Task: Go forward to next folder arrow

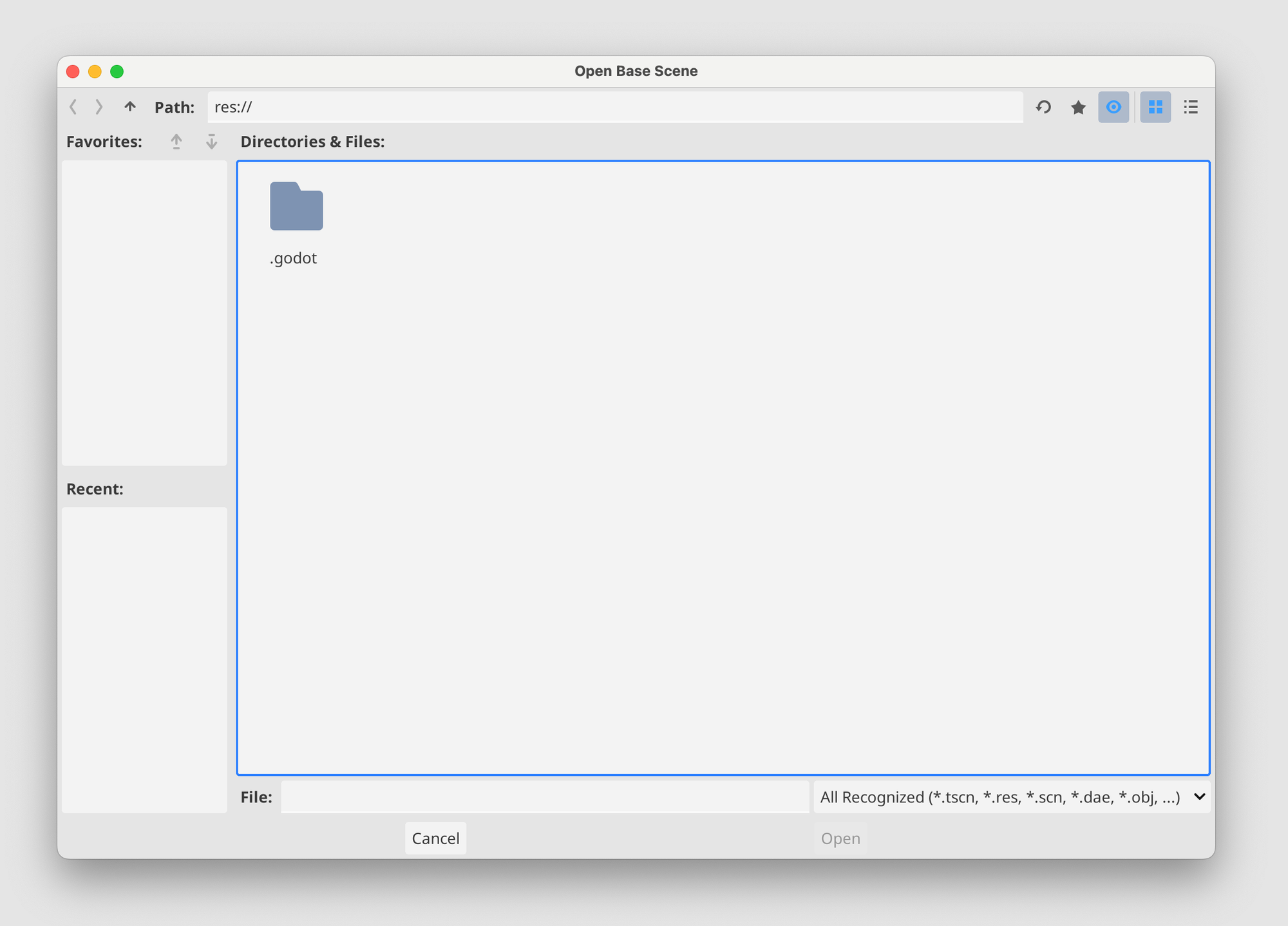Action: [x=99, y=107]
